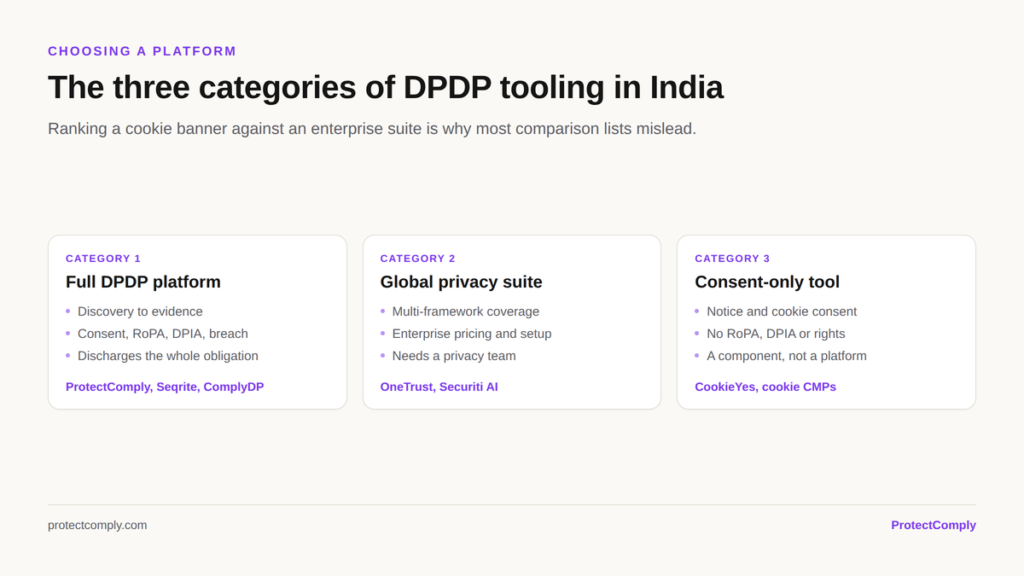Select the 'CATEGORY 3' label
The width and height of the screenshot is (1024, 576).
[x=732, y=259]
